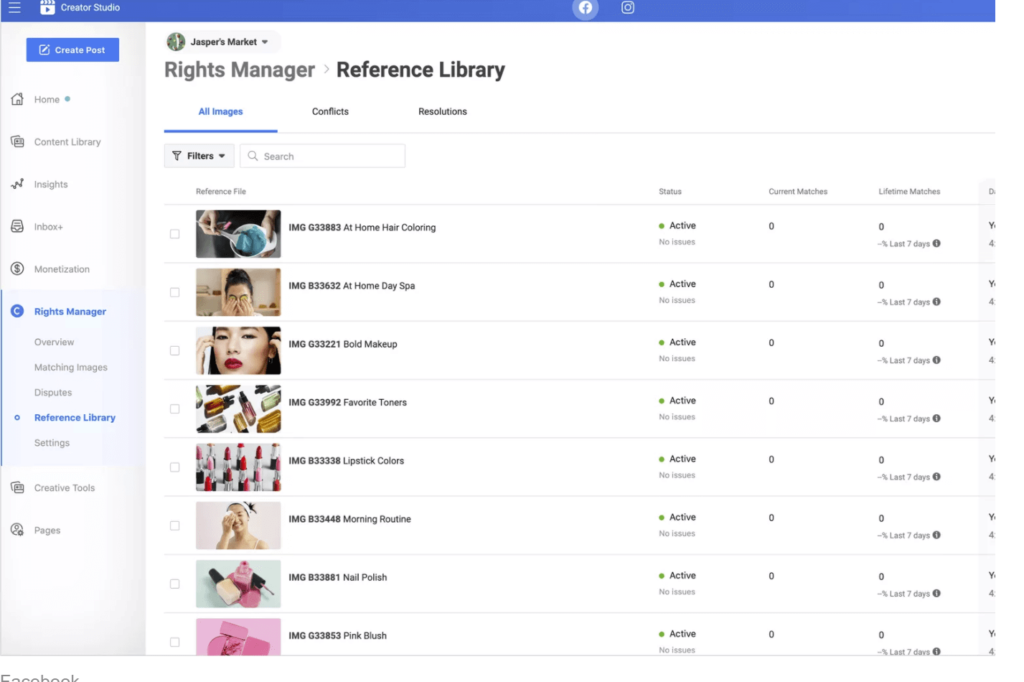The width and height of the screenshot is (1024, 682).
Task: Click the Home sidebar icon
Action: click(17, 100)
